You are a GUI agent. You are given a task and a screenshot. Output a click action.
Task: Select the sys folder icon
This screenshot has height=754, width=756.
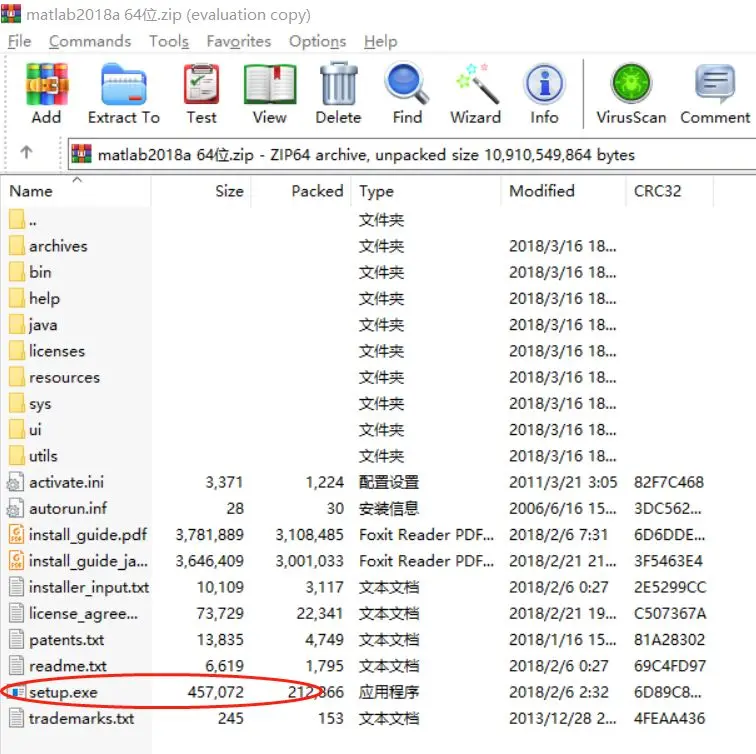(16, 404)
